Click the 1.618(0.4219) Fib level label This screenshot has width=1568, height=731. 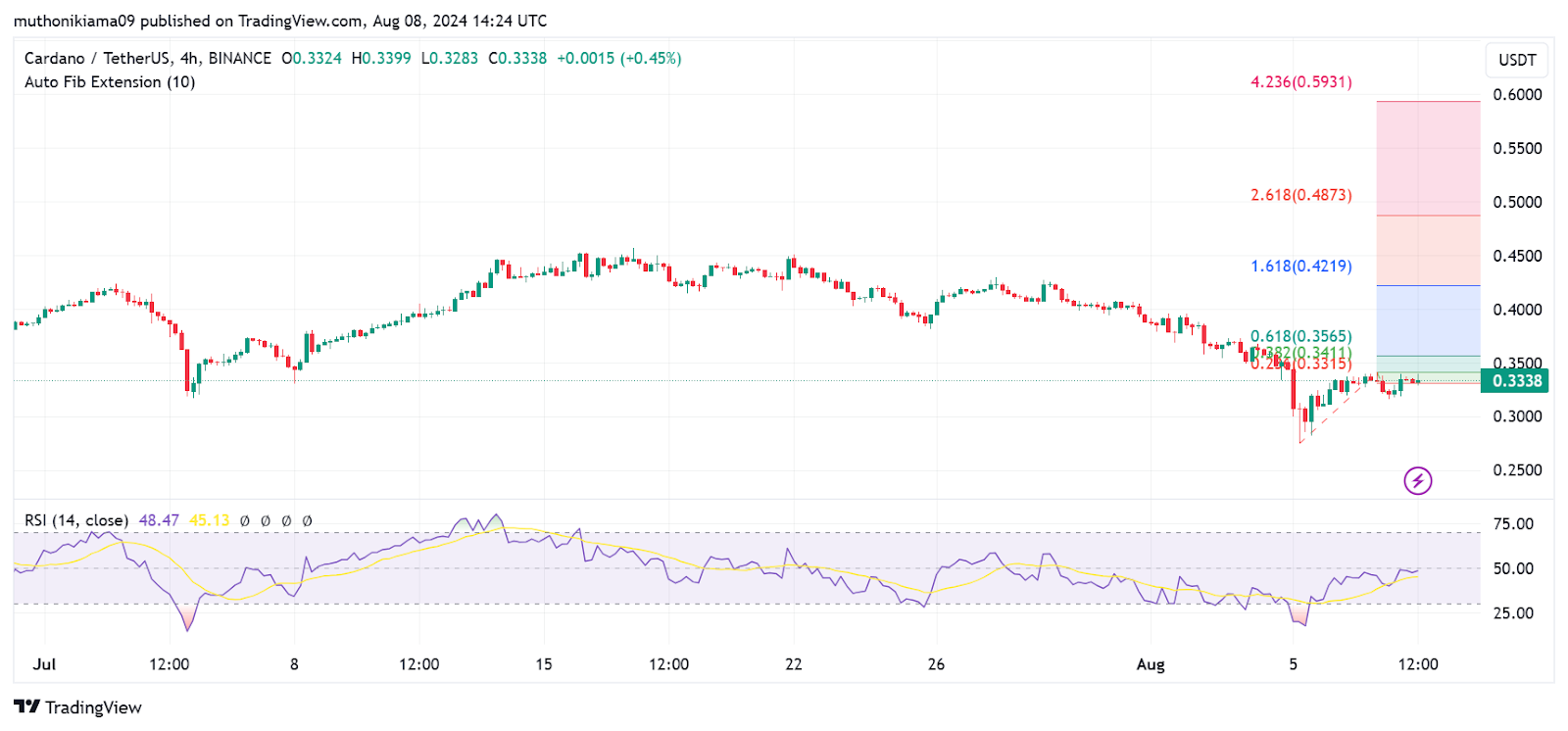(x=1301, y=266)
